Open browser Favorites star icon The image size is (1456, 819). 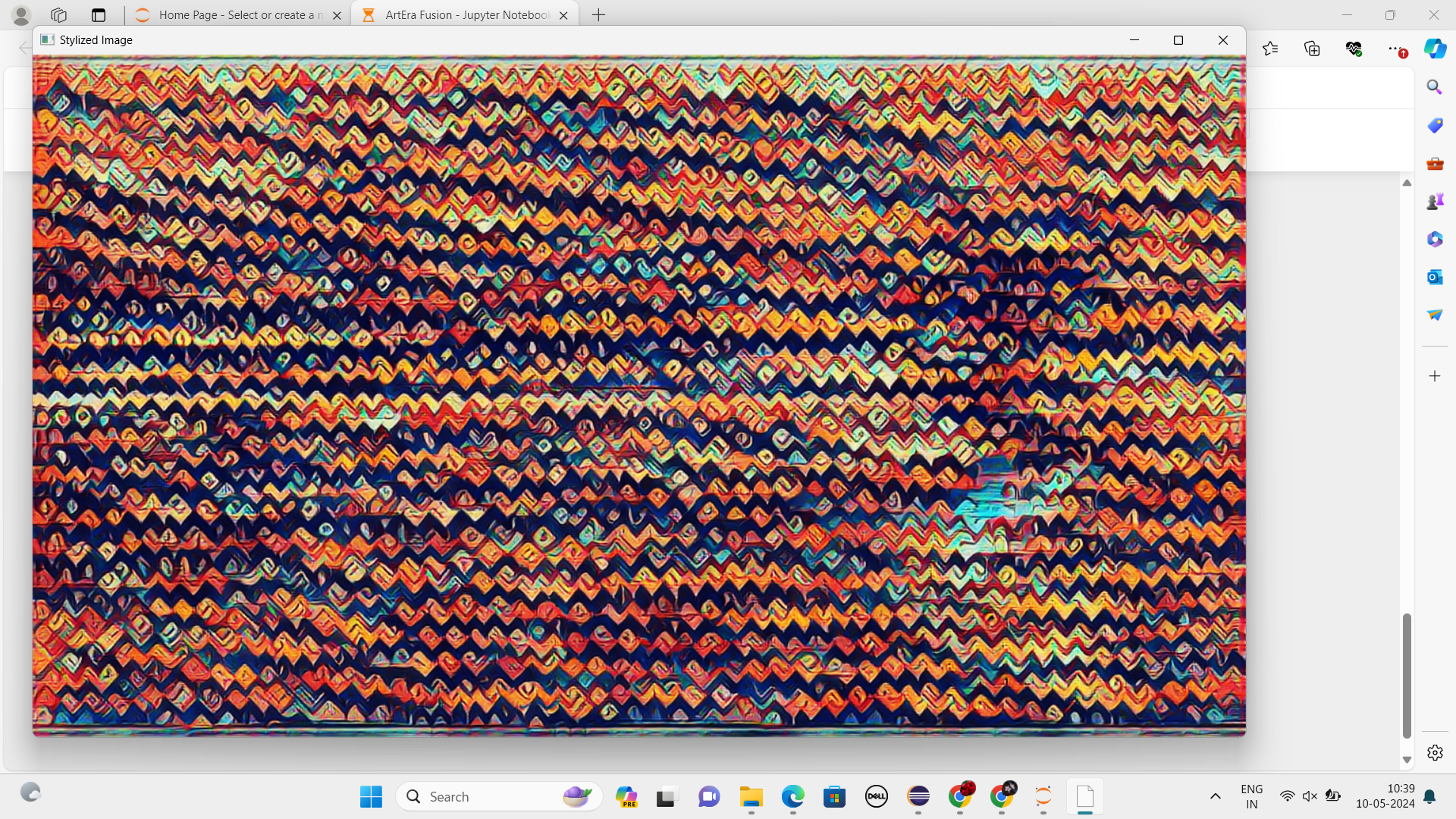1270,49
